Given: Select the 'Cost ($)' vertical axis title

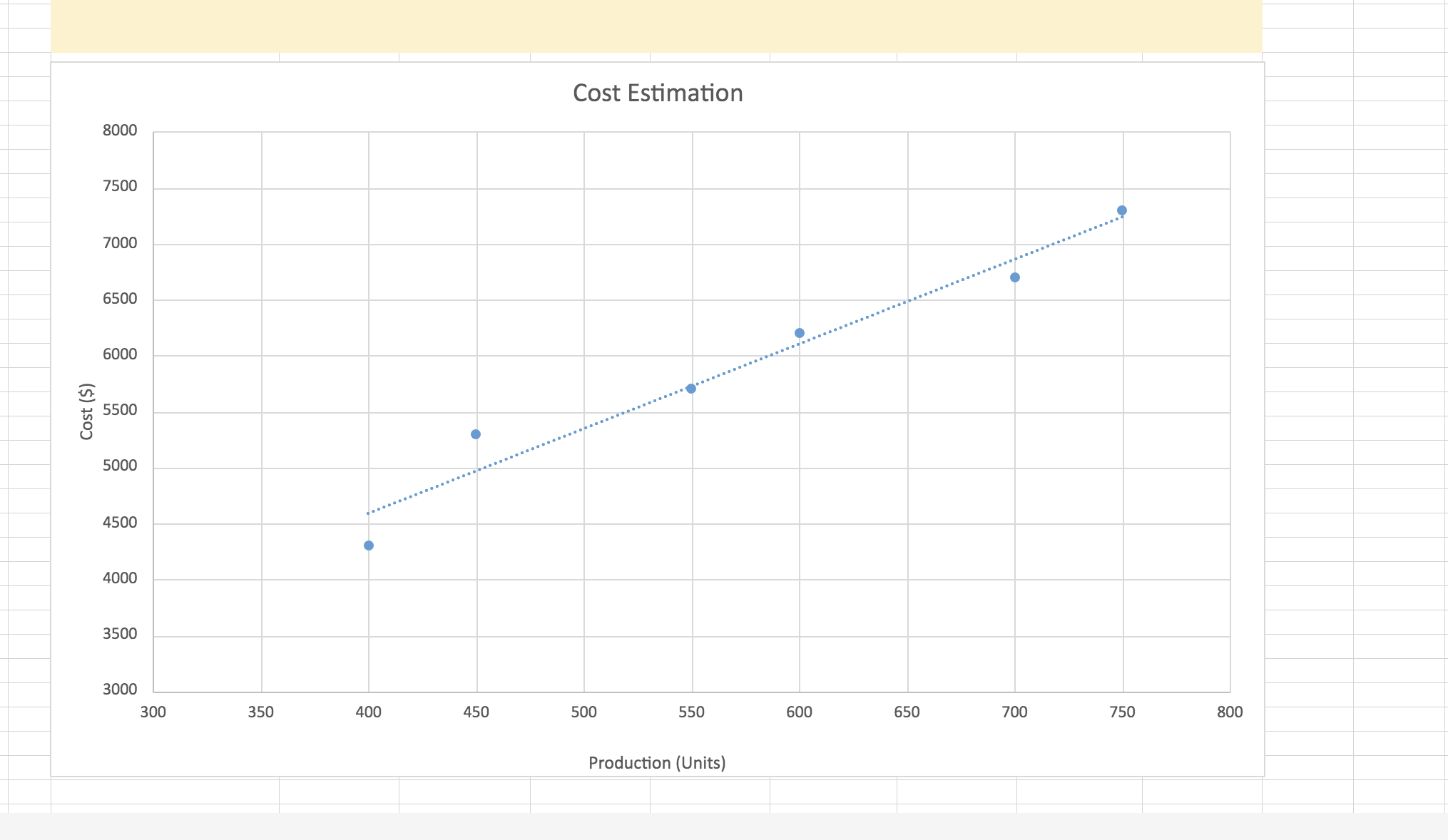Looking at the screenshot, I should pyautogui.click(x=87, y=411).
